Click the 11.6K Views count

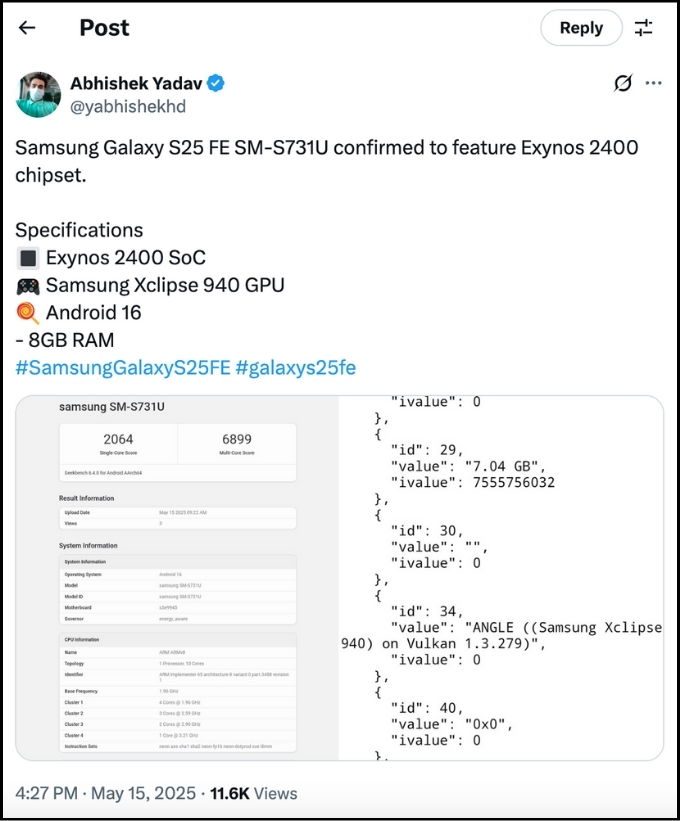click(253, 793)
